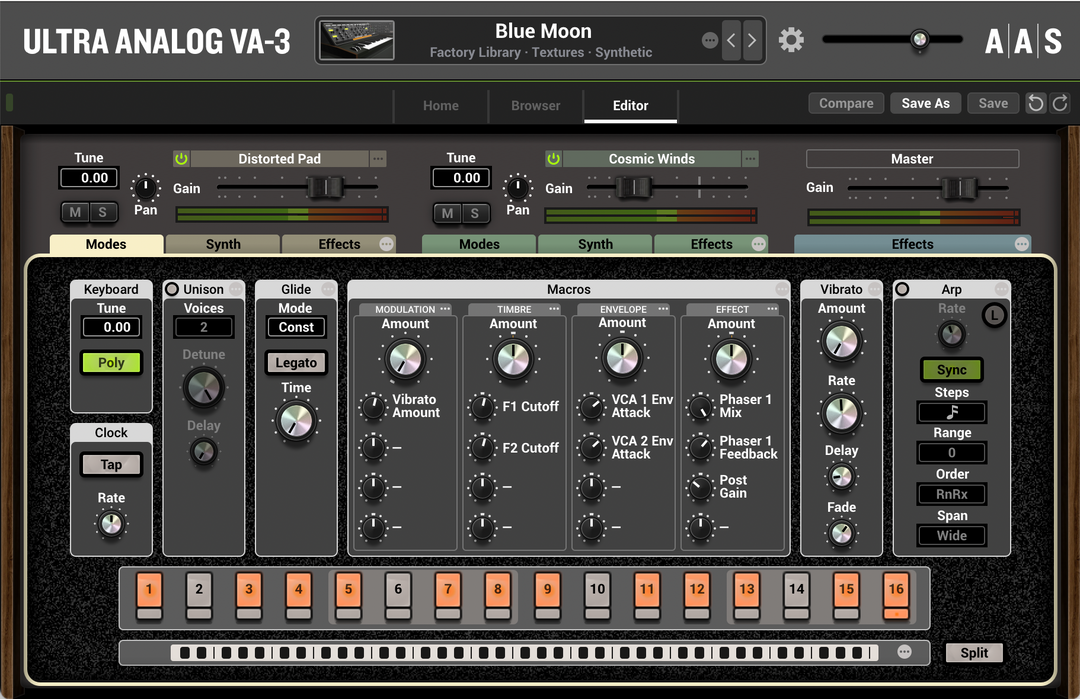The height and width of the screenshot is (699, 1080).
Task: Open Distorted Pad layer options menu
Action: (378, 159)
